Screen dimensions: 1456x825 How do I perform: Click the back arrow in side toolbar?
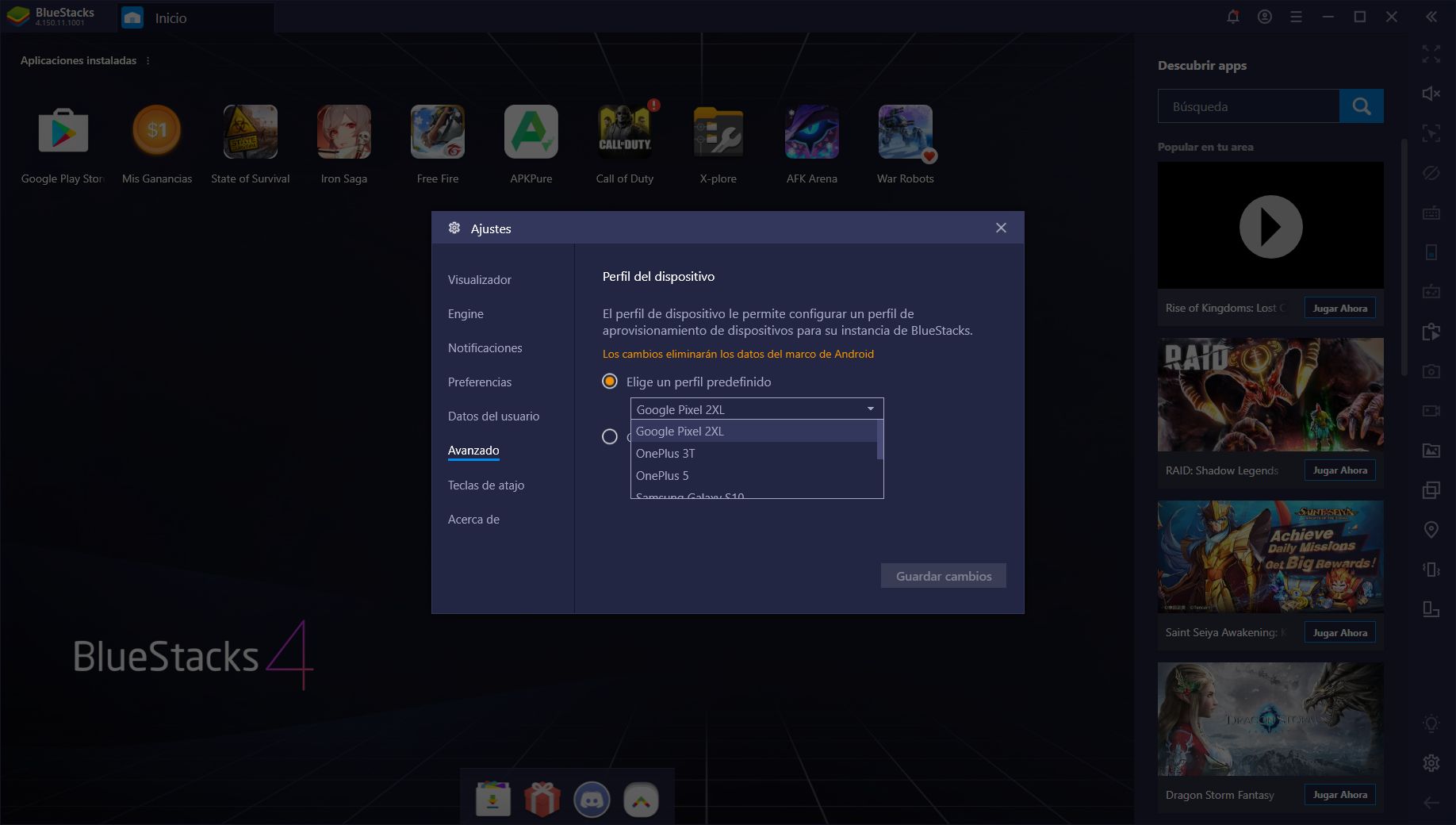pyautogui.click(x=1431, y=803)
